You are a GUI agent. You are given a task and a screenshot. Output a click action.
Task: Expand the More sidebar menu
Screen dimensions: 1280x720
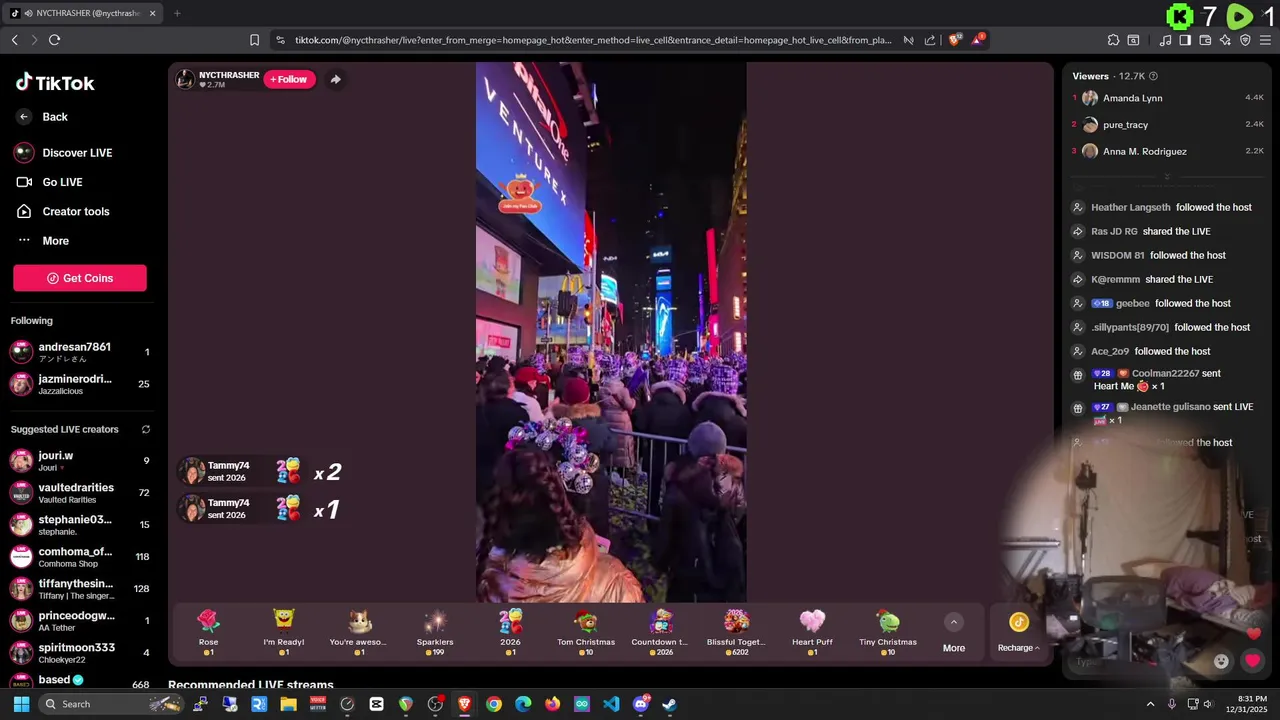click(x=44, y=241)
